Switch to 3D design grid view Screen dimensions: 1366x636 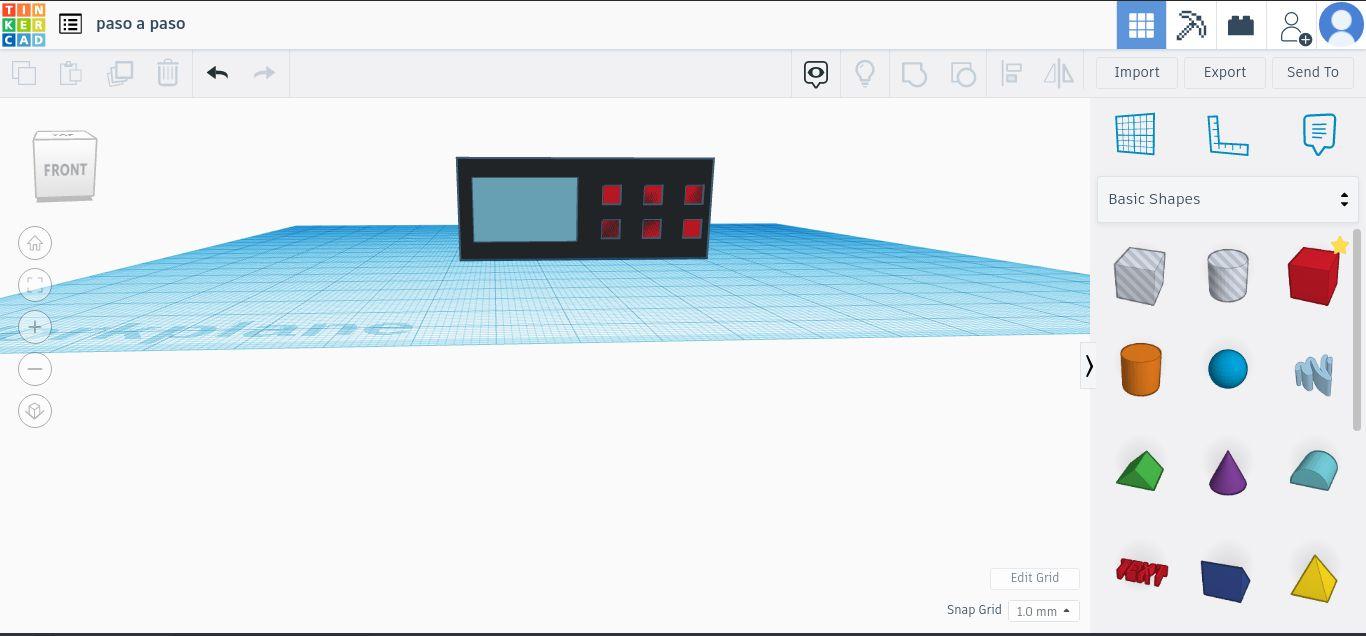1141,25
